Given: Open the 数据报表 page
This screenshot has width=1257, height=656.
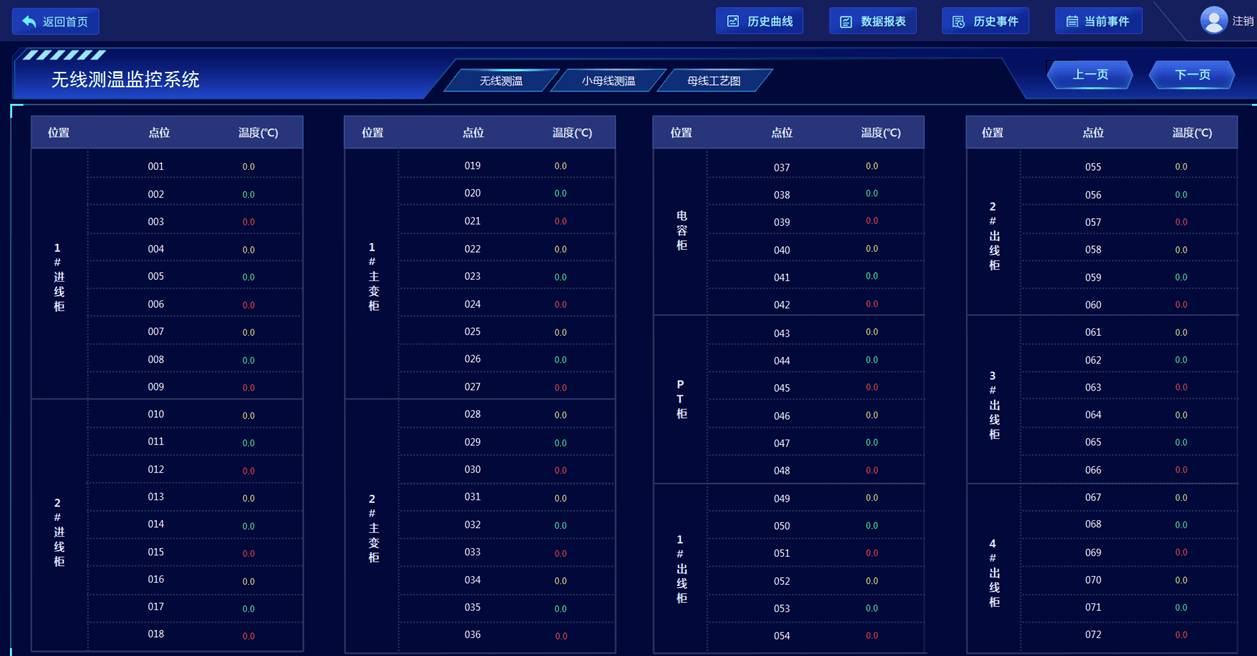Looking at the screenshot, I should (x=873, y=21).
